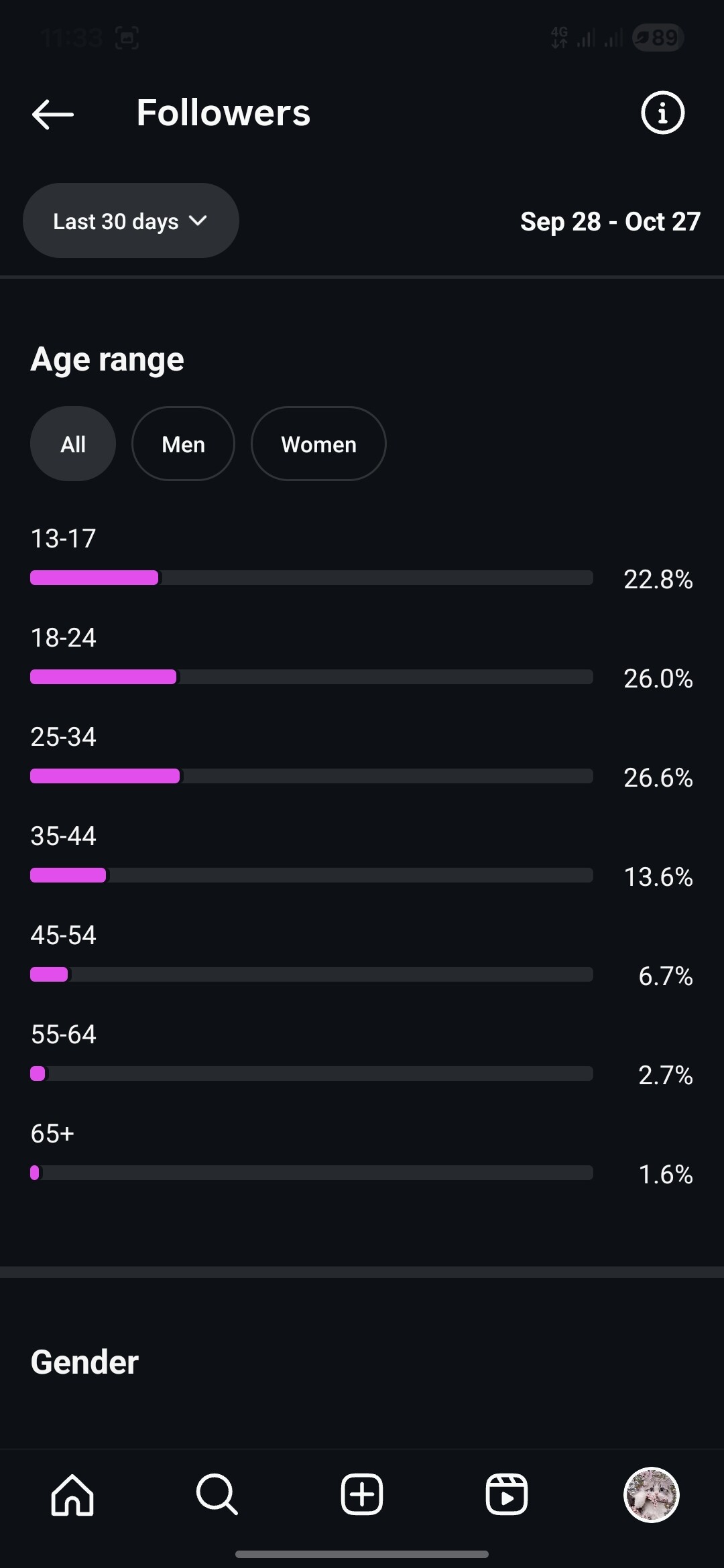Open the Search magnifier icon
The image size is (724, 1568).
click(x=217, y=1494)
